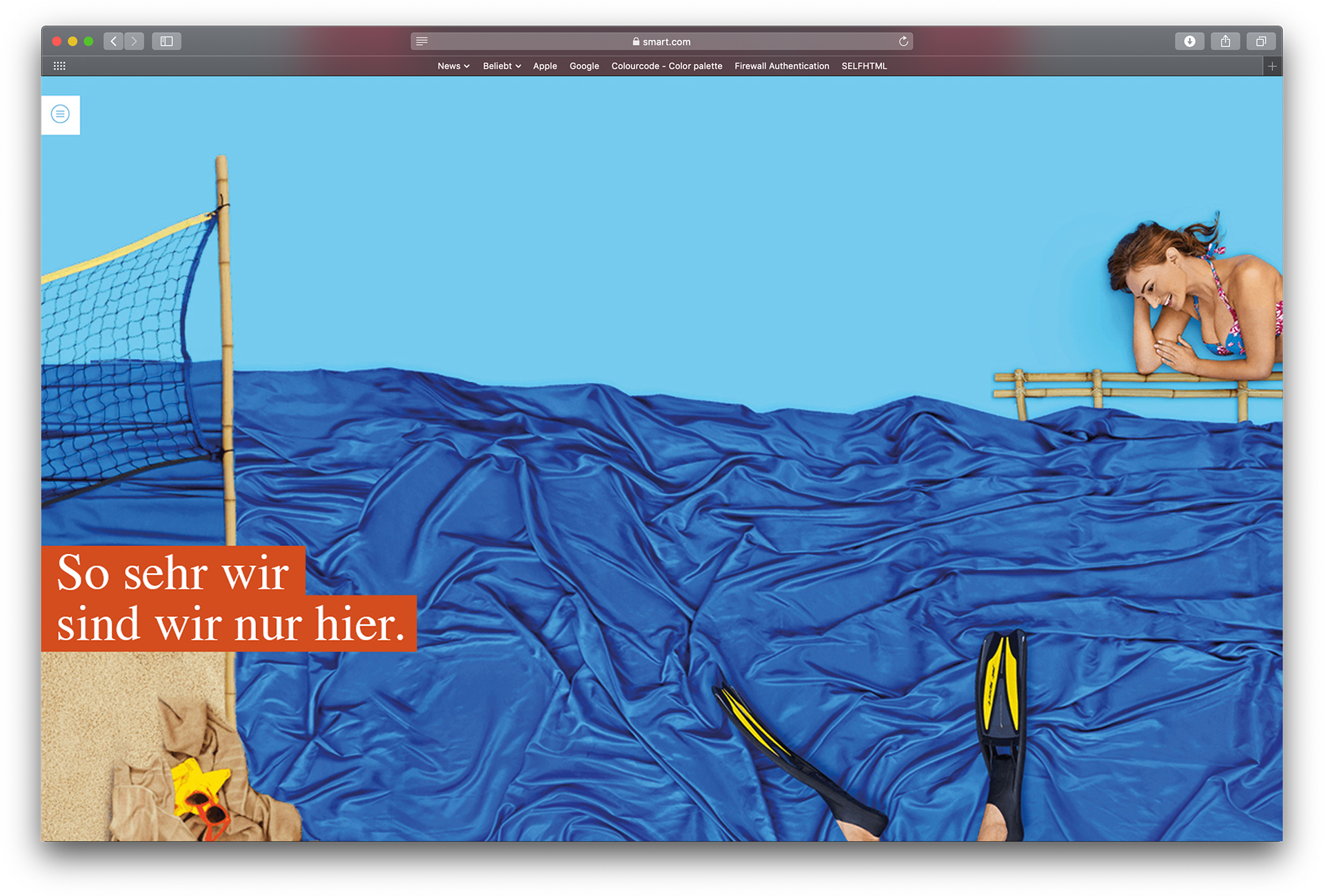This screenshot has width=1324, height=896.
Task: Open the Apple bookmark
Action: (545, 66)
